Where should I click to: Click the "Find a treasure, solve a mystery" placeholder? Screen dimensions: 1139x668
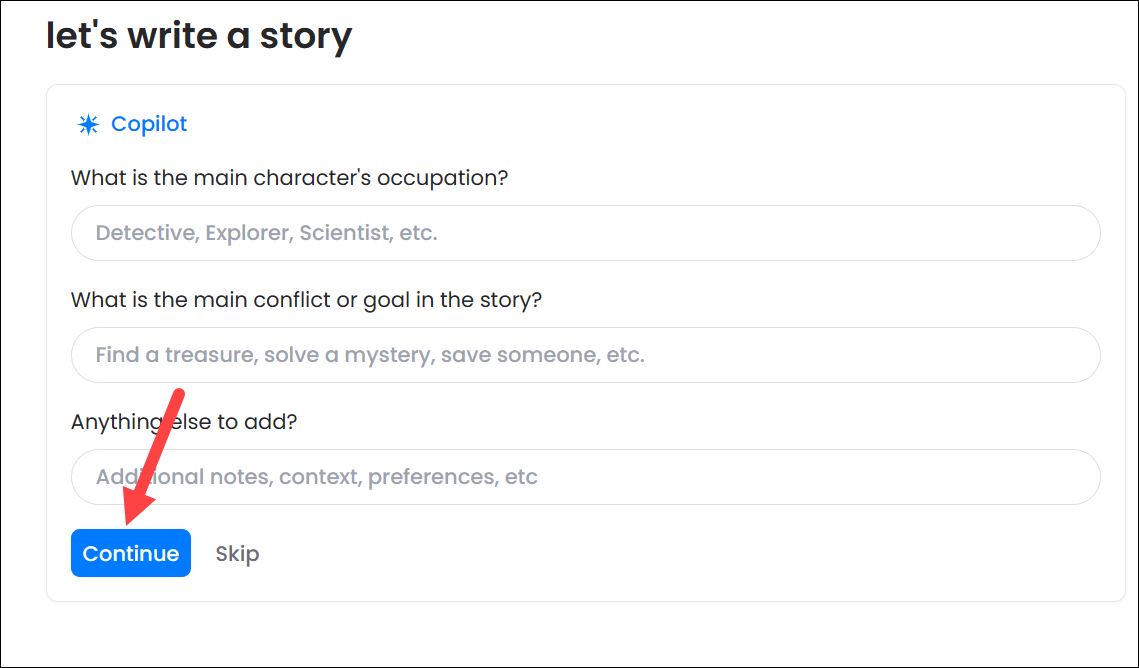click(x=370, y=355)
